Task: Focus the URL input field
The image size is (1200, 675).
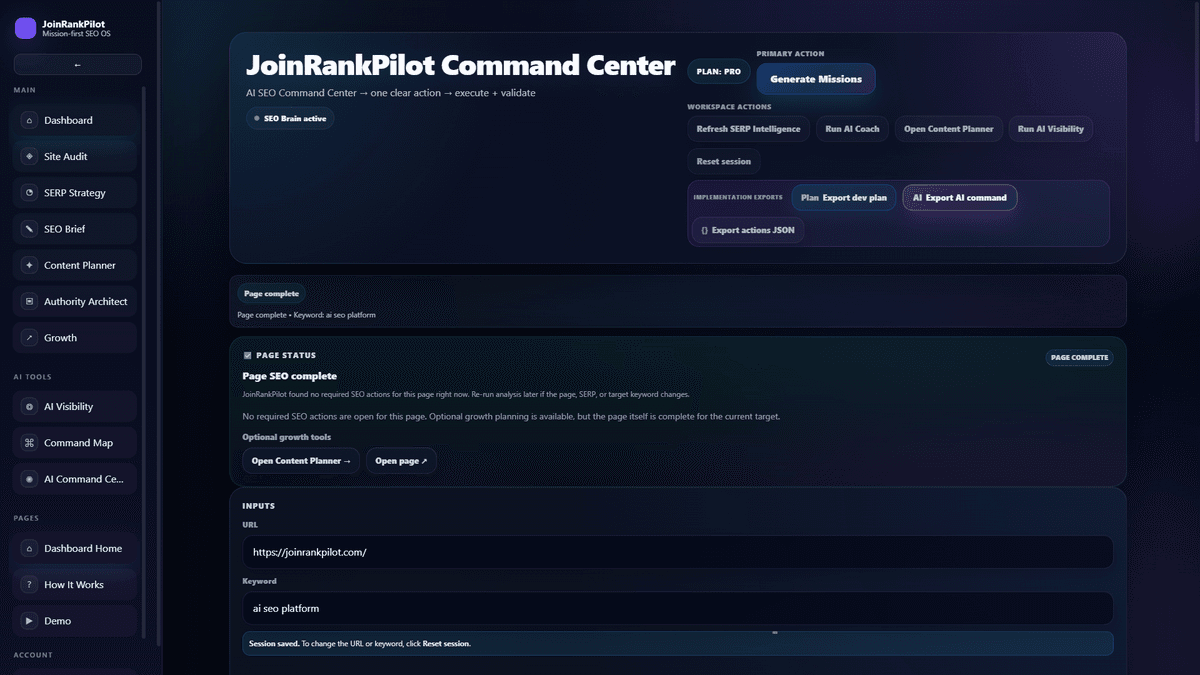Action: point(677,552)
